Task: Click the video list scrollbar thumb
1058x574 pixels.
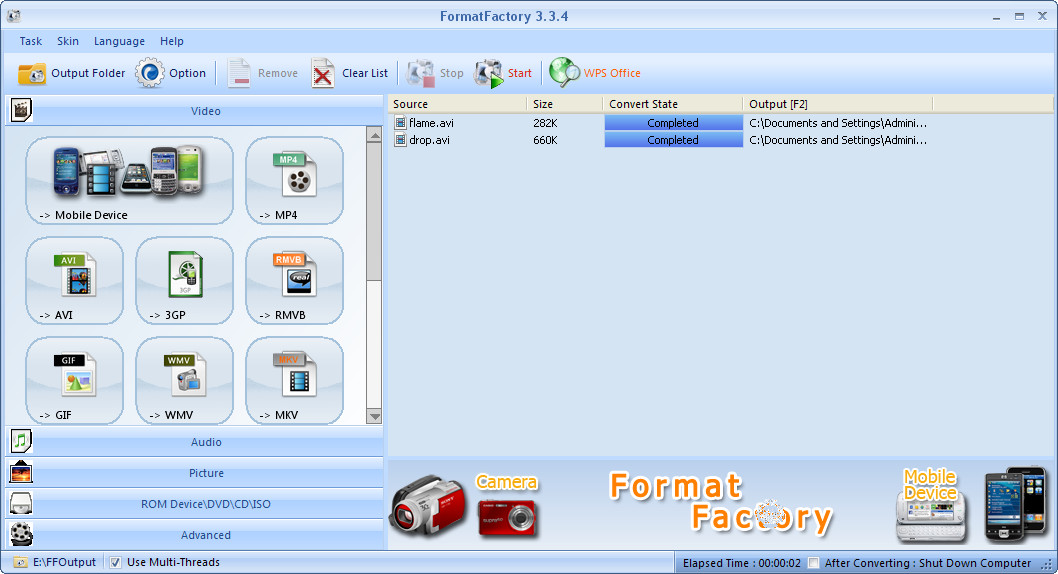Action: click(x=374, y=211)
